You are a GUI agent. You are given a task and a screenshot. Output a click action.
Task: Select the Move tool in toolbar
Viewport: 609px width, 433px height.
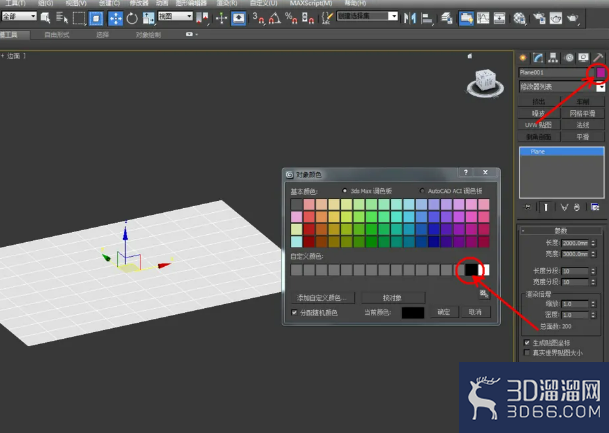(x=115, y=18)
